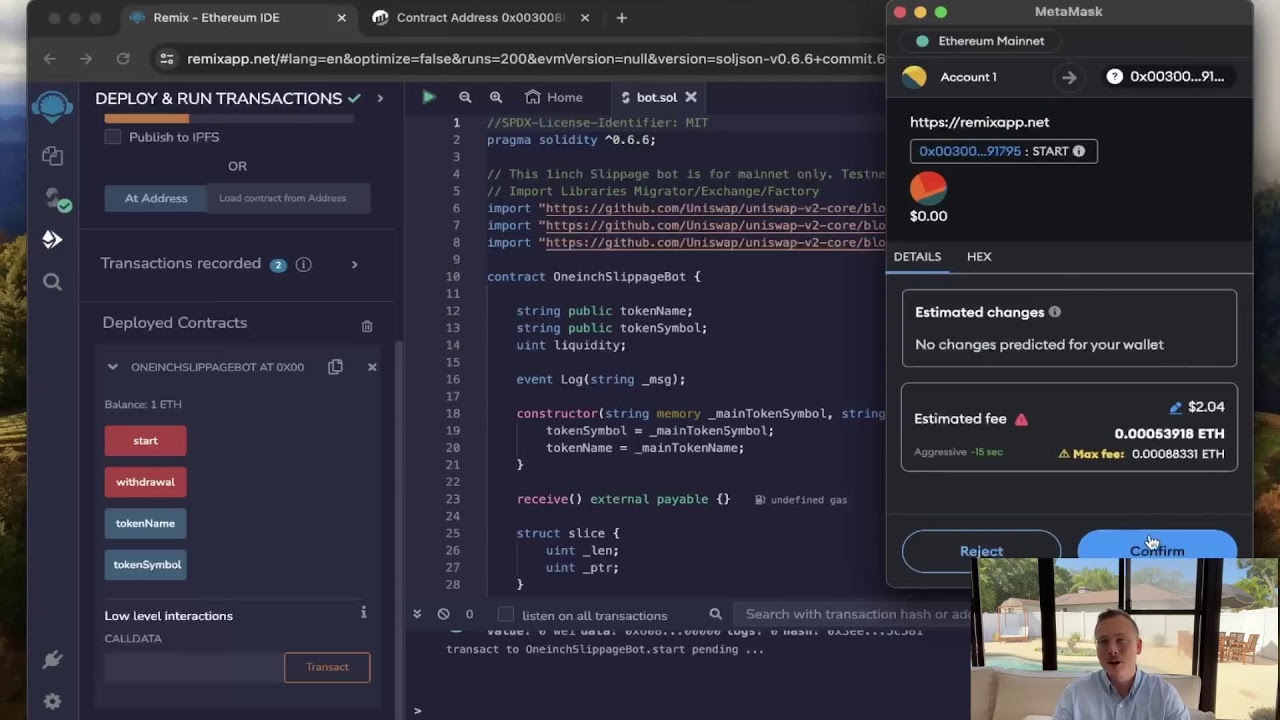Click the MetaMask Account 1 name

[968, 77]
